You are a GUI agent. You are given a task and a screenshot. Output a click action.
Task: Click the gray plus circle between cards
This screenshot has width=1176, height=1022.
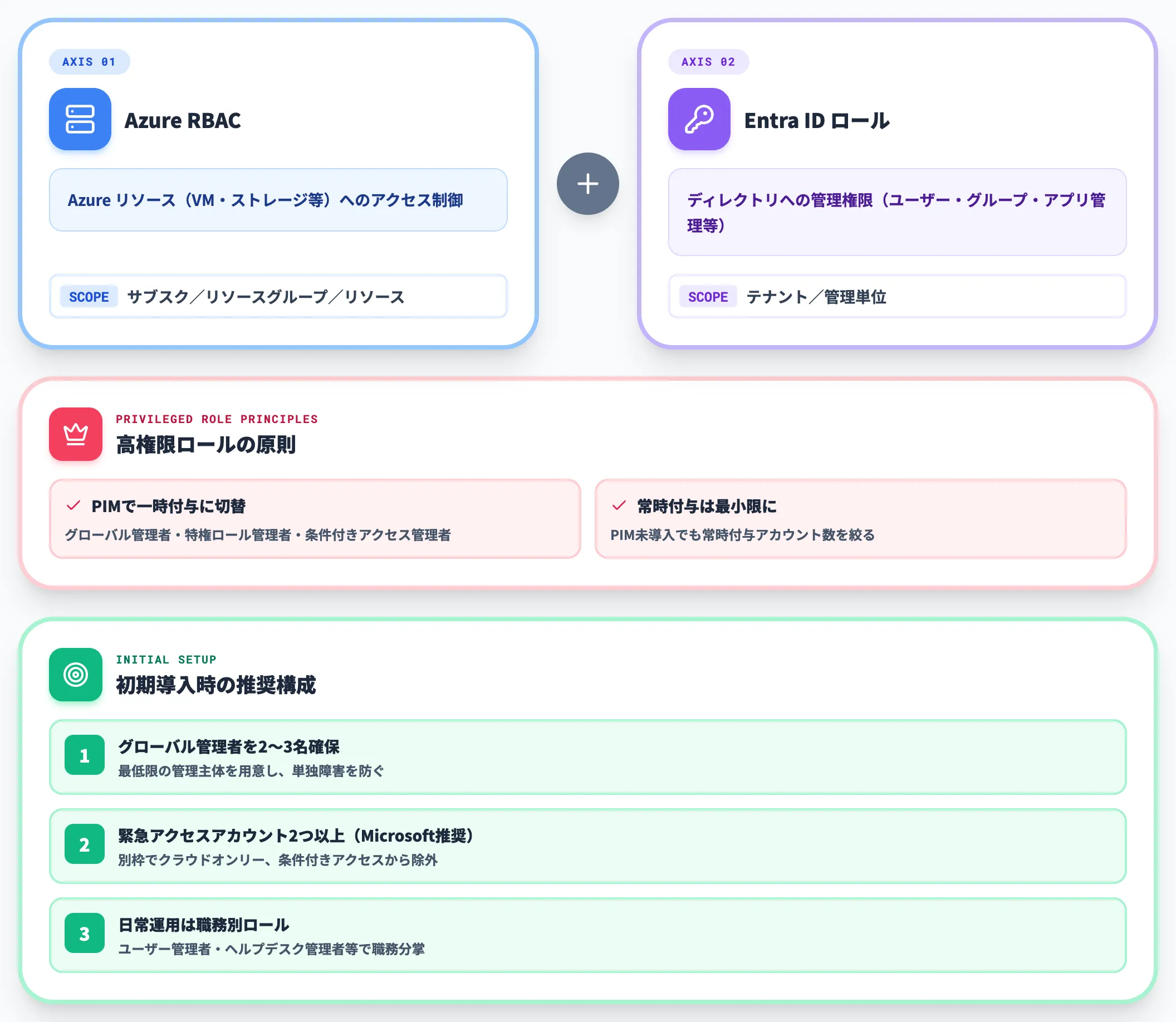pyautogui.click(x=587, y=184)
